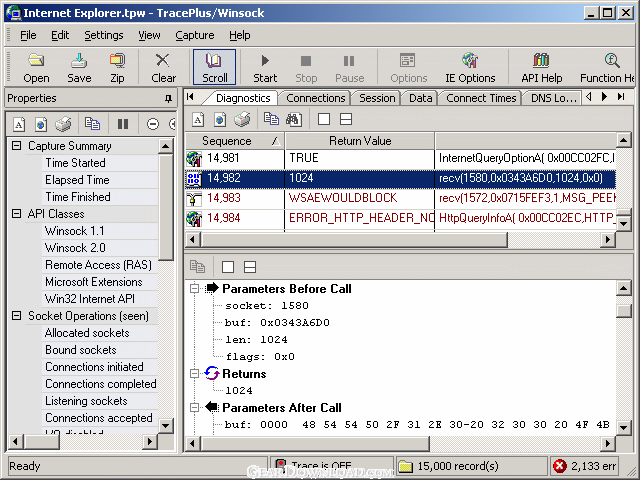Viewport: 640px width, 480px height.
Task: Sort by Sequence column header
Action: 235,141
